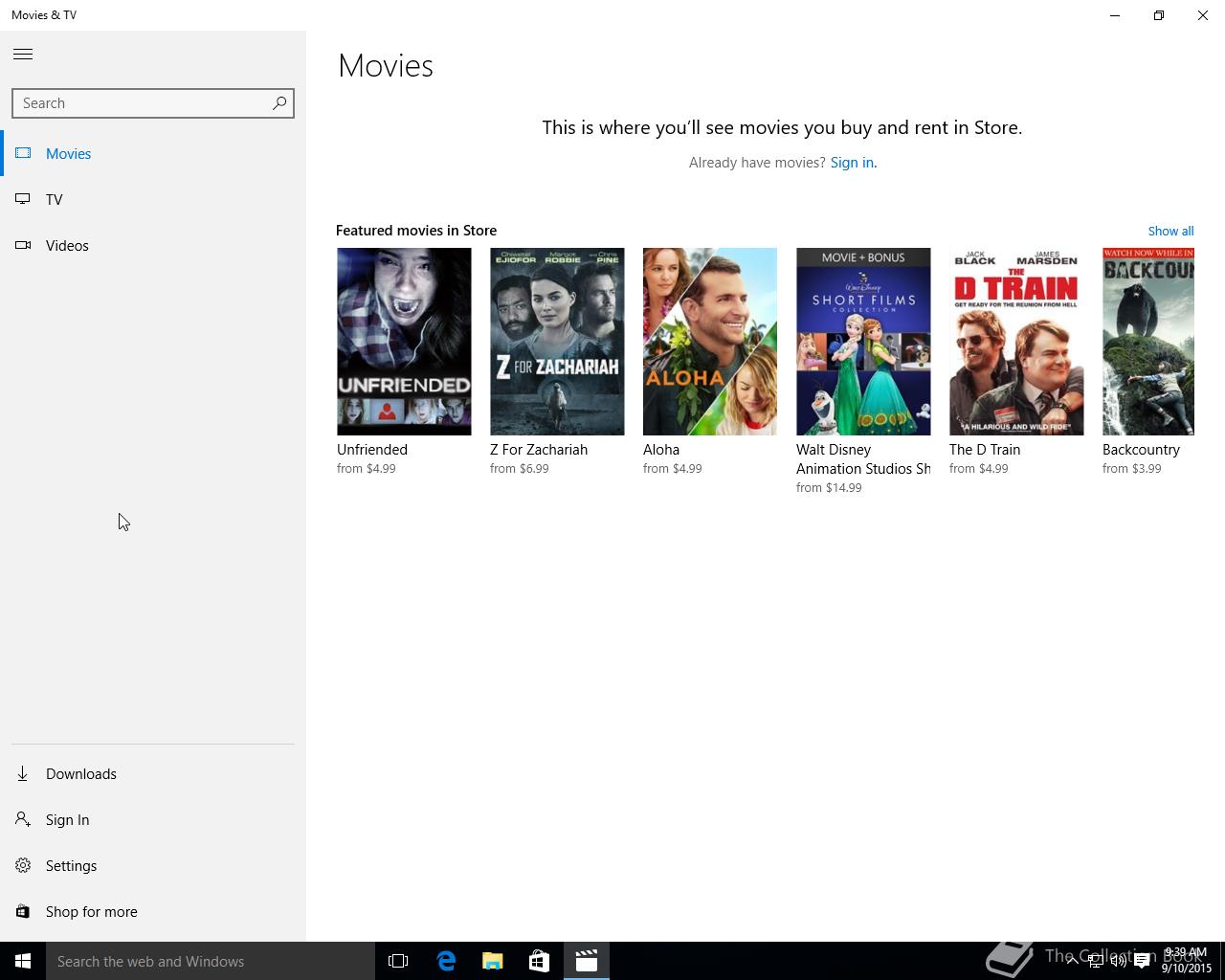
Task: Click the Shop for more bag icon
Action: [x=23, y=911]
